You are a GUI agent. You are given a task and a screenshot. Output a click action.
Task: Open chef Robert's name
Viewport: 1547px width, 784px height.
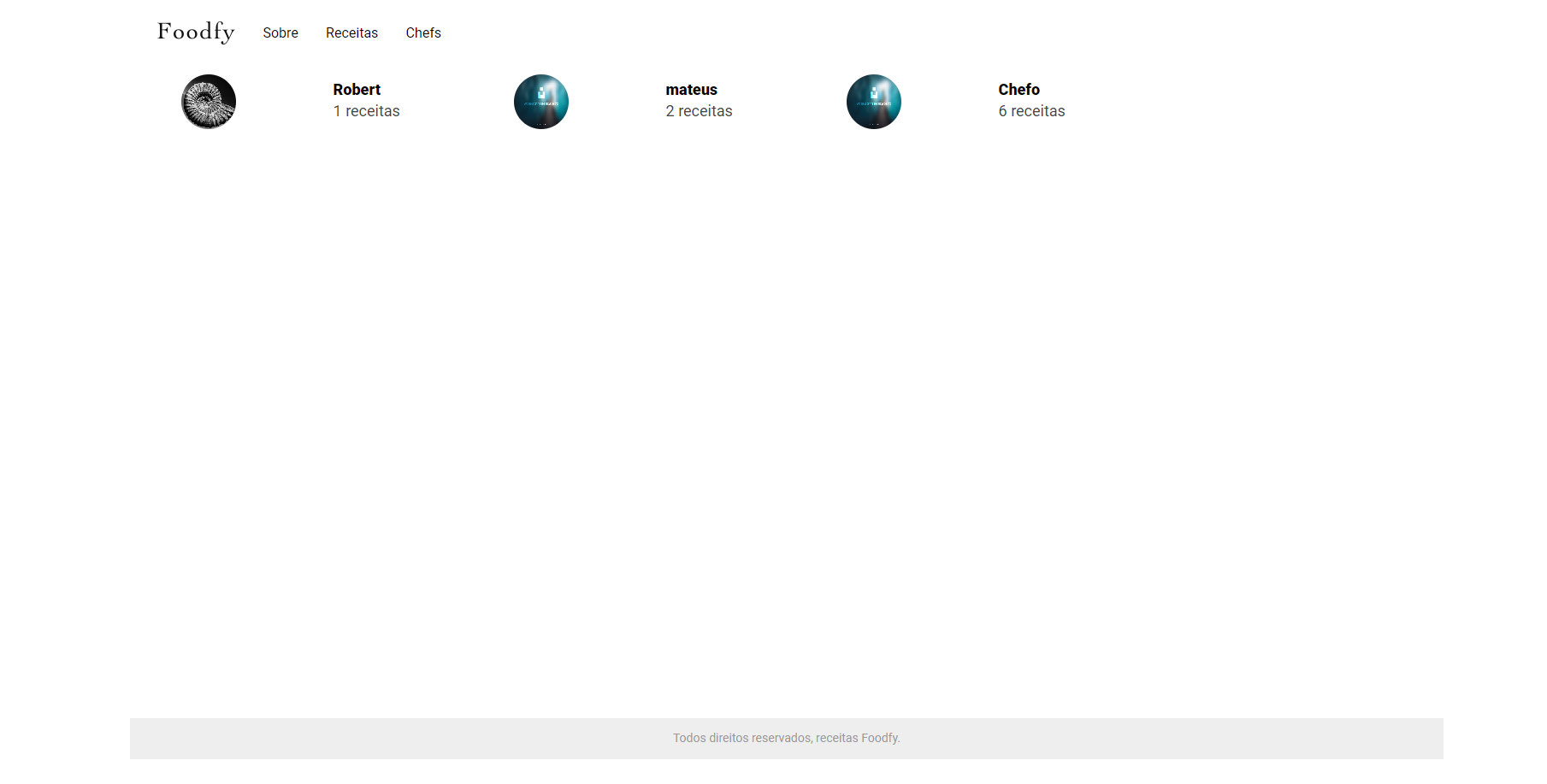[357, 90]
